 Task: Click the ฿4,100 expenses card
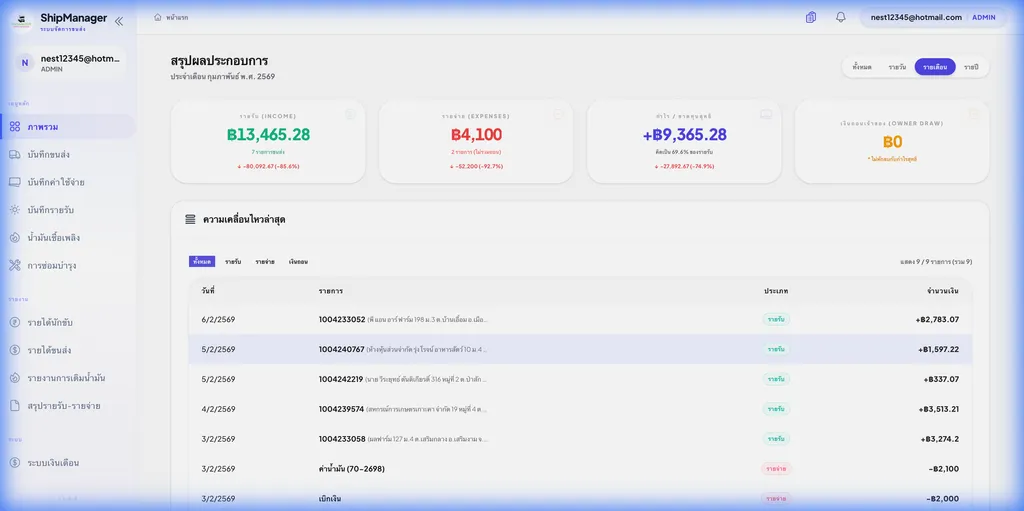[x=476, y=141]
